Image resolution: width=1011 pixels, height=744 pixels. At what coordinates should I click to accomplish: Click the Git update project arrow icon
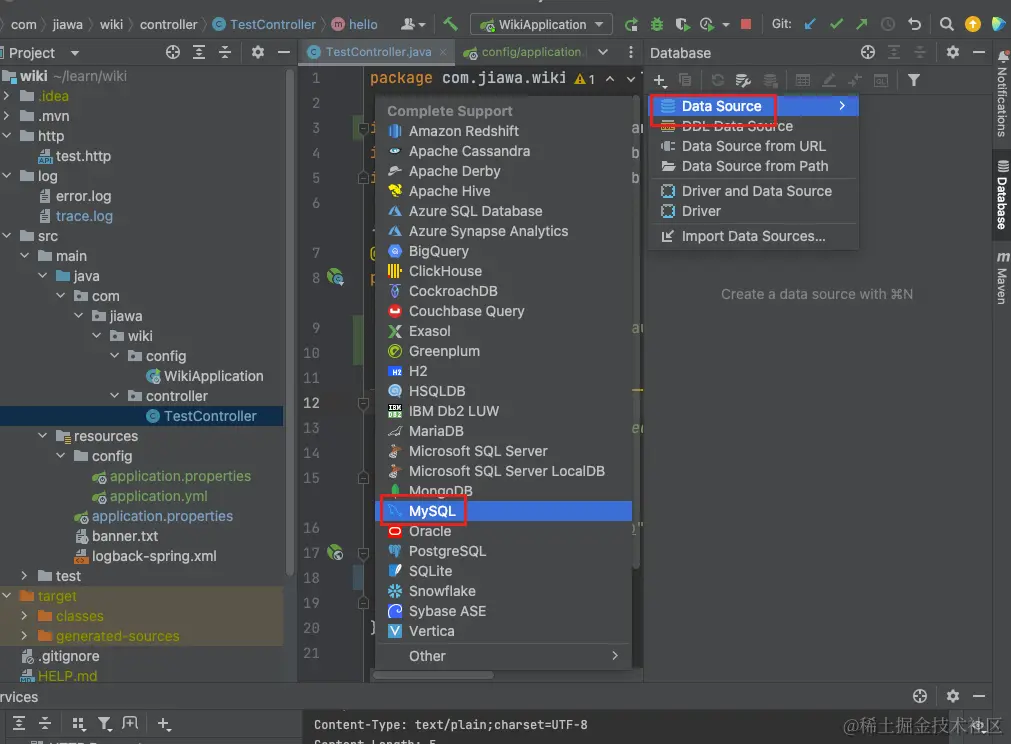pyautogui.click(x=810, y=24)
